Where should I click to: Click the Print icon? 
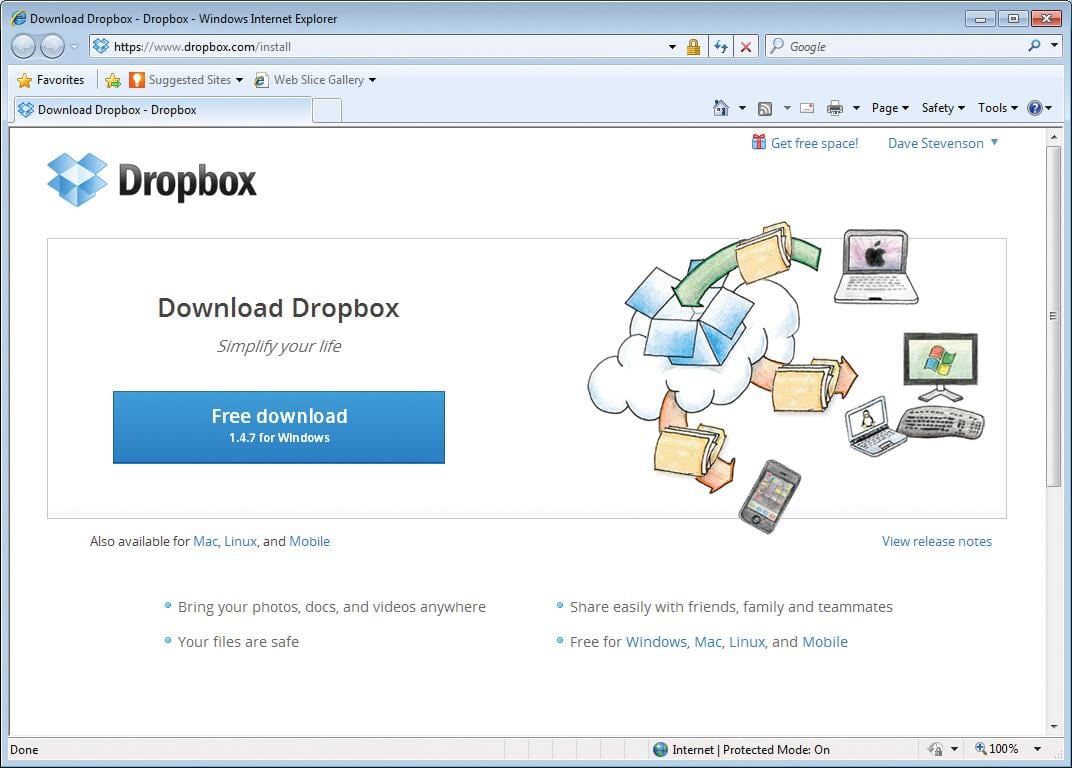pyautogui.click(x=833, y=107)
